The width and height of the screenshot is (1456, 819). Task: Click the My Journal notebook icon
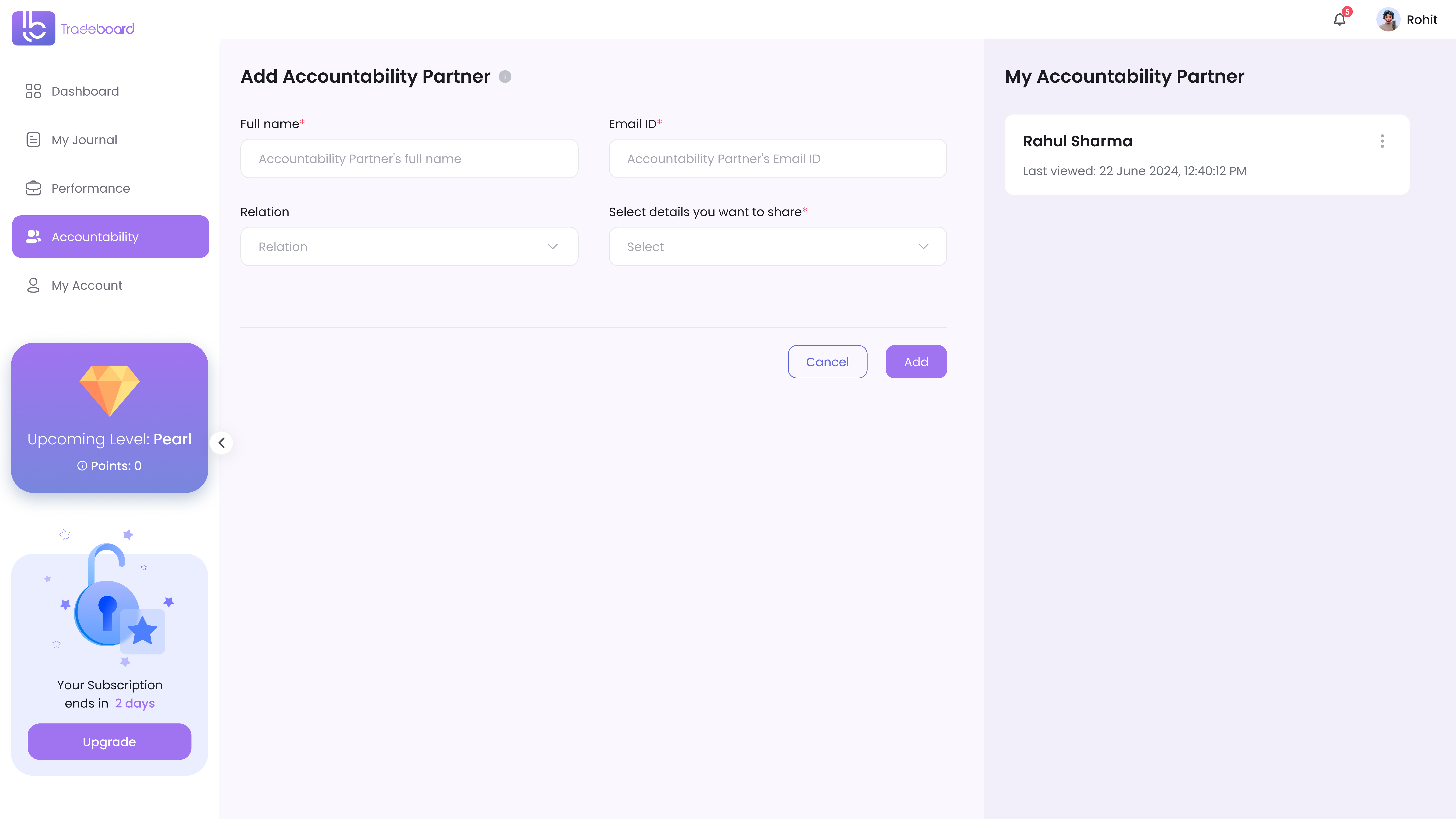pos(33,140)
